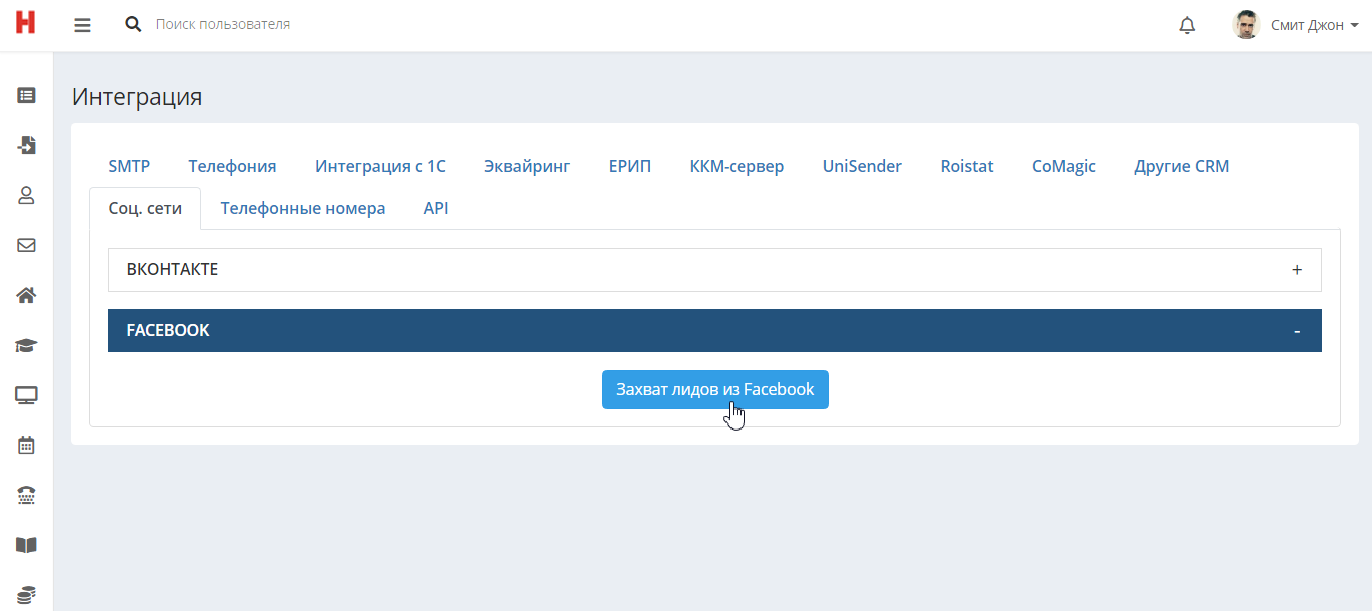Switch to the UniSender tab
The height and width of the screenshot is (611, 1372).
pyautogui.click(x=862, y=166)
